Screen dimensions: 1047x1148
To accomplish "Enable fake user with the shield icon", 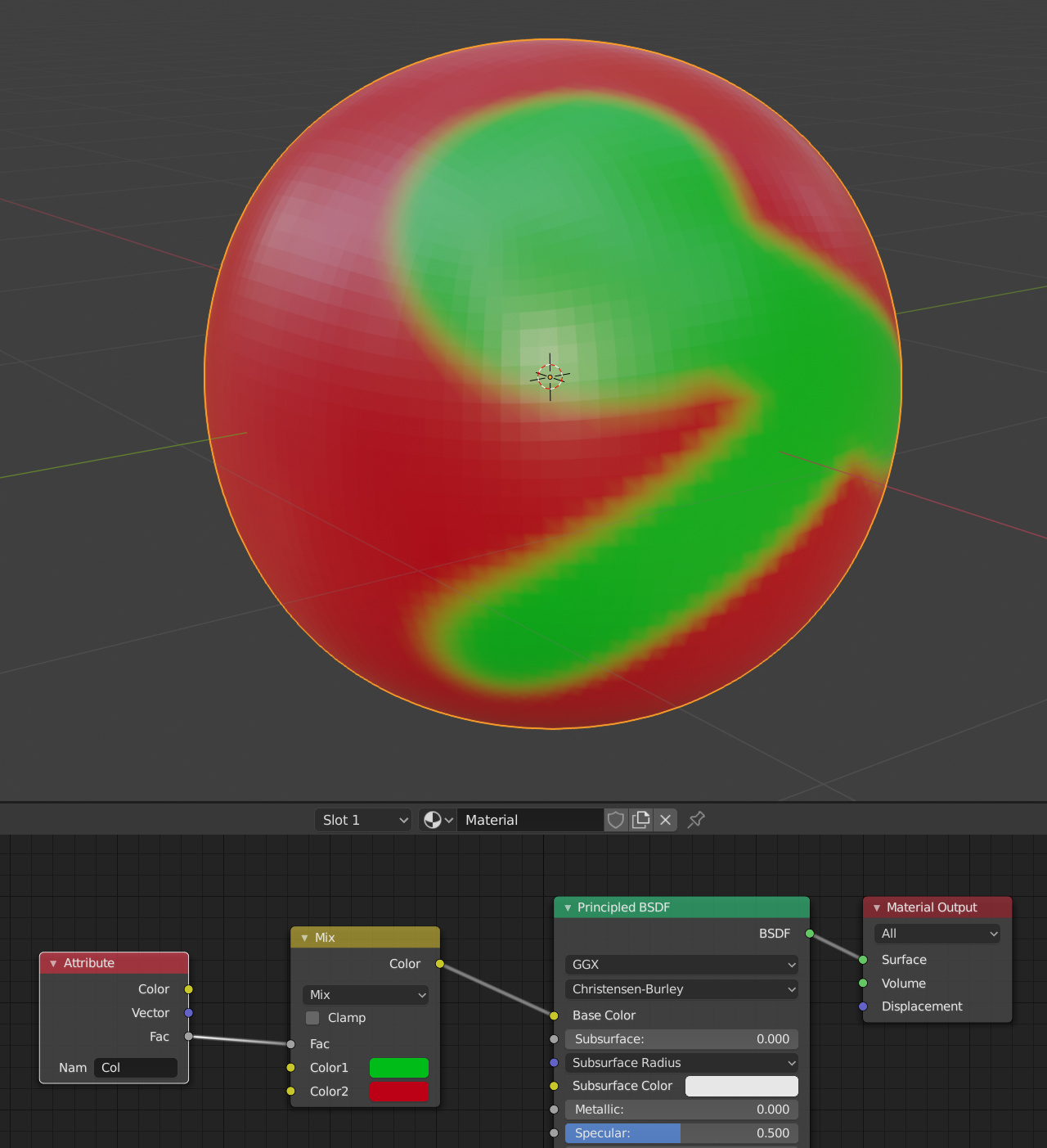I will [615, 819].
